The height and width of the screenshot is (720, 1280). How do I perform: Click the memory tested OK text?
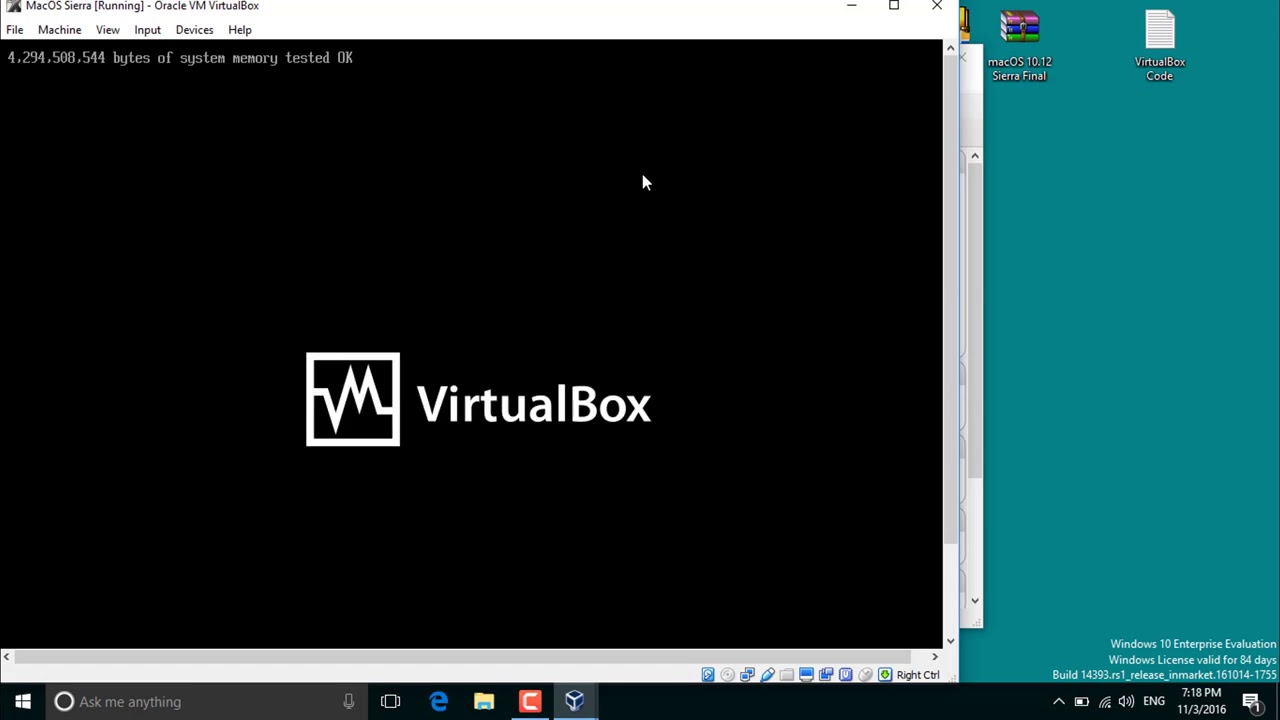pyautogui.click(x=180, y=58)
